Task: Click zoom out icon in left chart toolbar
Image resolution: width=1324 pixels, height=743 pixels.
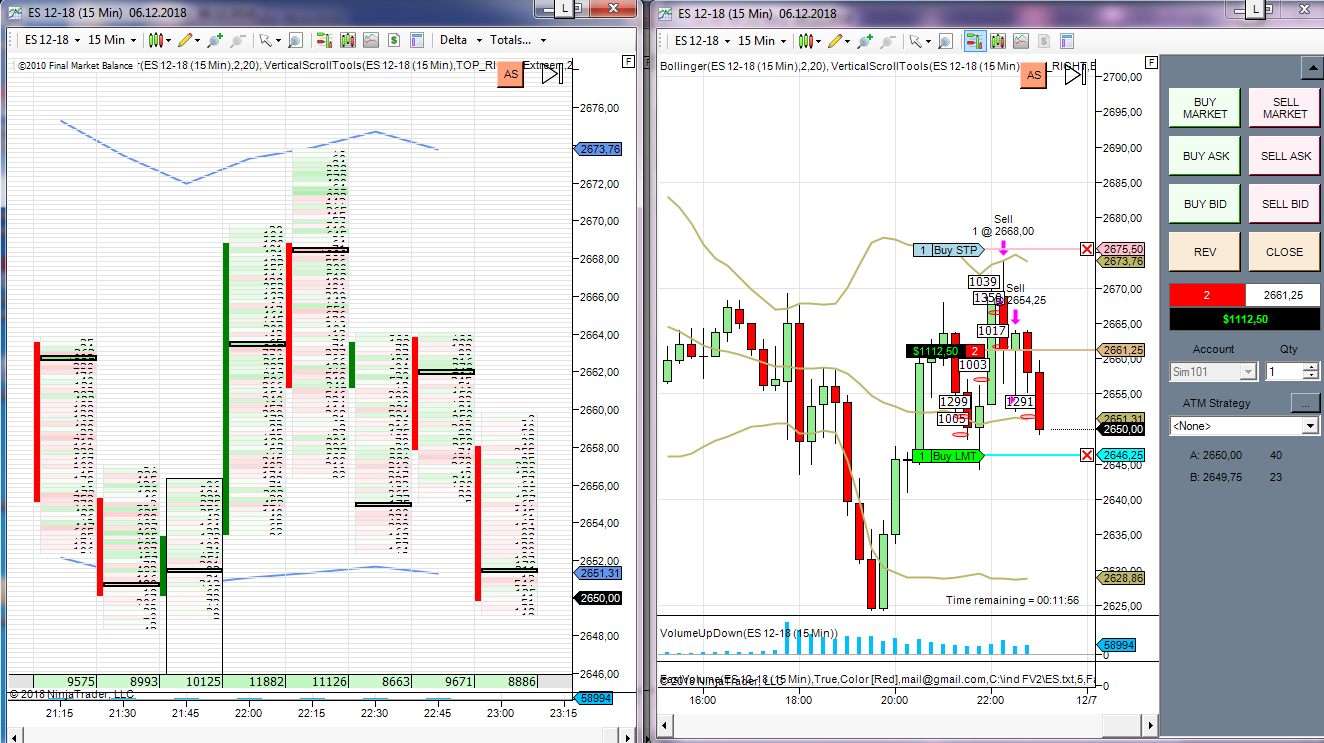Action: click(x=238, y=40)
